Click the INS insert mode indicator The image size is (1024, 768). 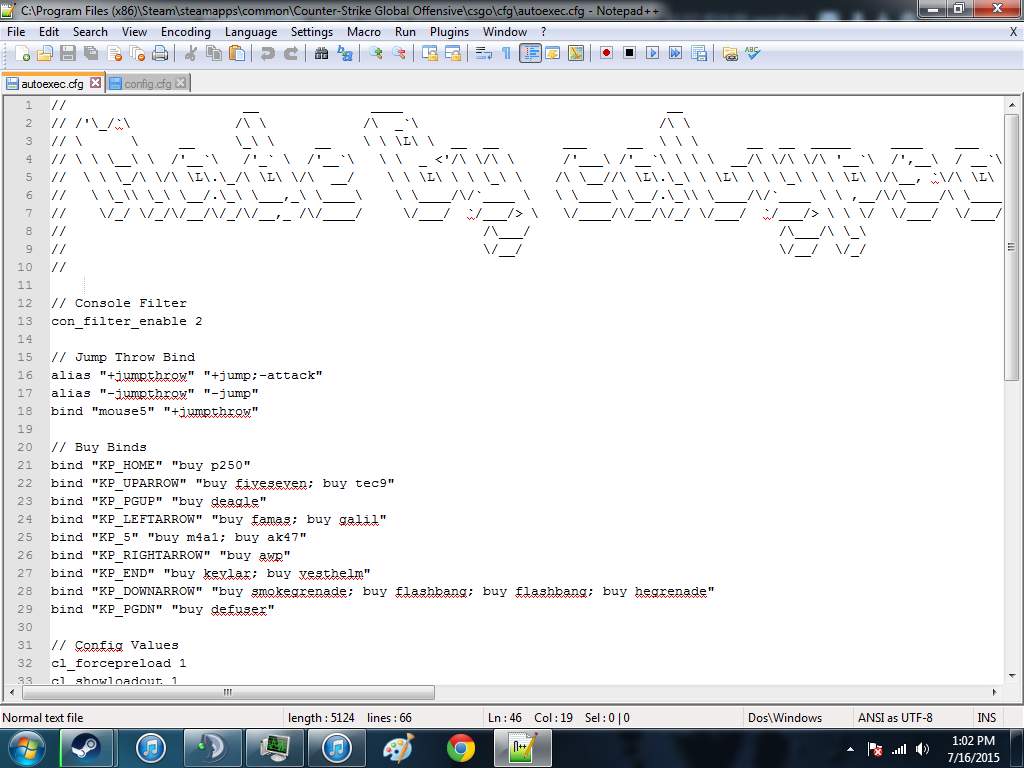(986, 718)
